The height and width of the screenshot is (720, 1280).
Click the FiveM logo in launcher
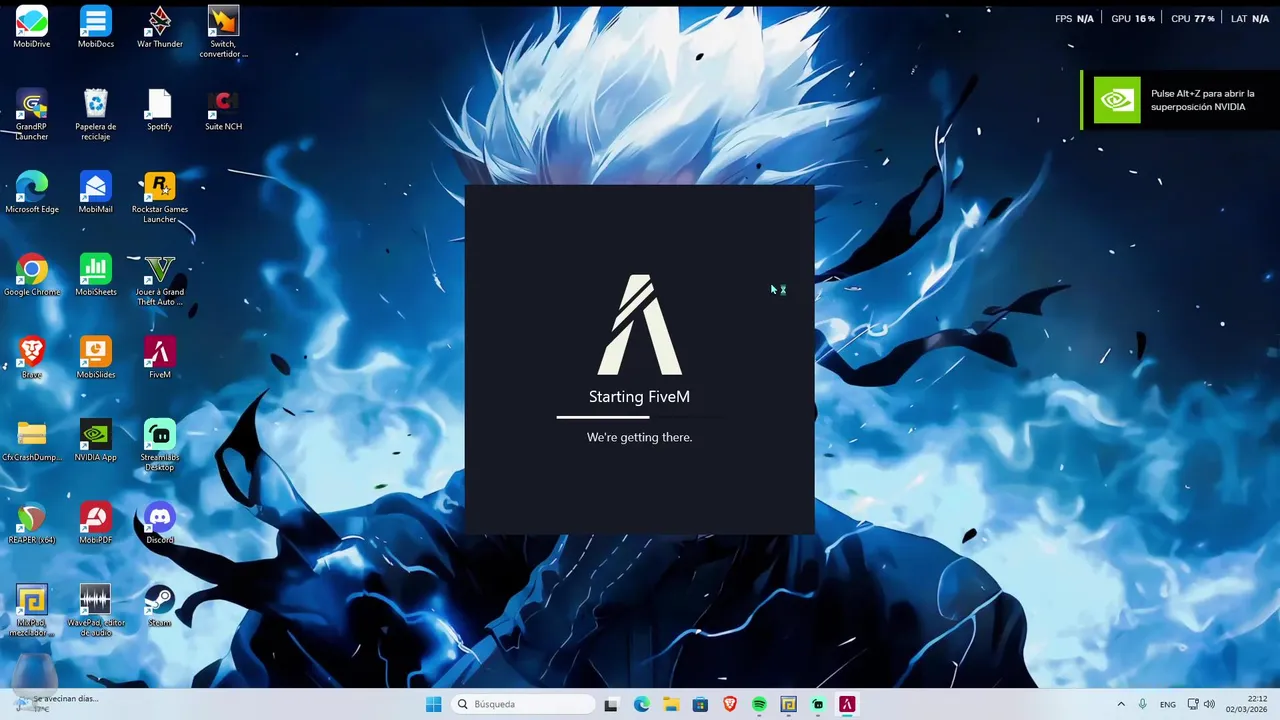tap(640, 325)
